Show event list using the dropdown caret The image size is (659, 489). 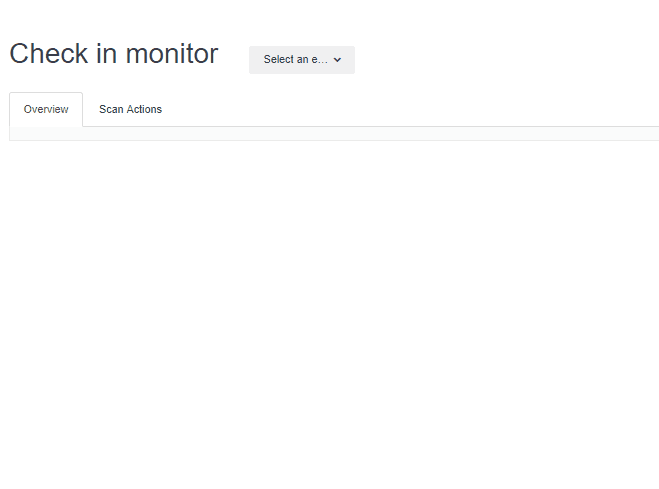337,60
